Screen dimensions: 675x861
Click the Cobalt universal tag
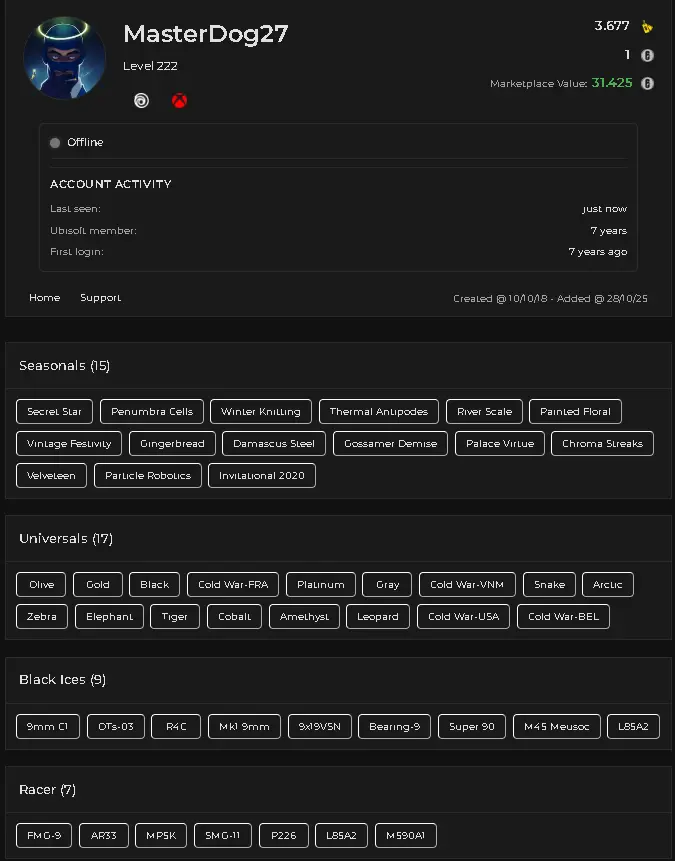[x=235, y=616]
